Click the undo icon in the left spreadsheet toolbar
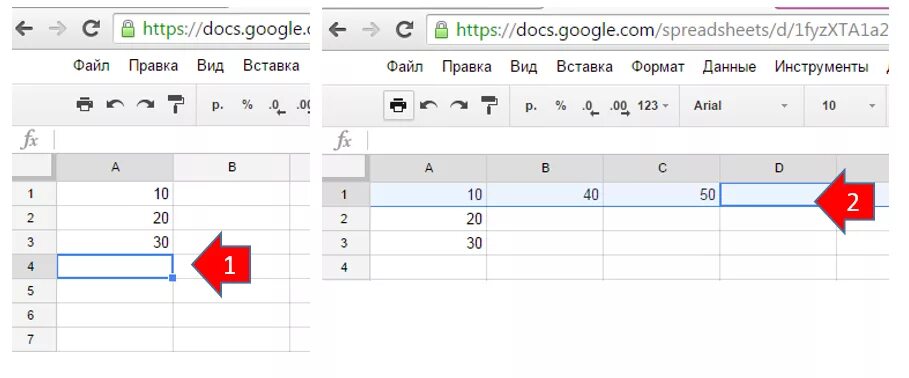The image size is (909, 378). [115, 104]
